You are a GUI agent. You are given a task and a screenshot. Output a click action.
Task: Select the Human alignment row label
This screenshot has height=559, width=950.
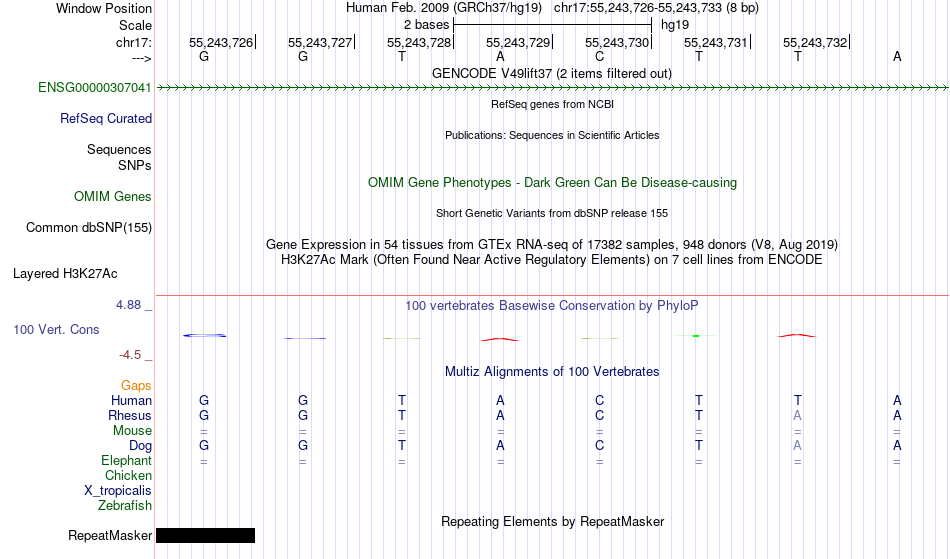point(131,400)
